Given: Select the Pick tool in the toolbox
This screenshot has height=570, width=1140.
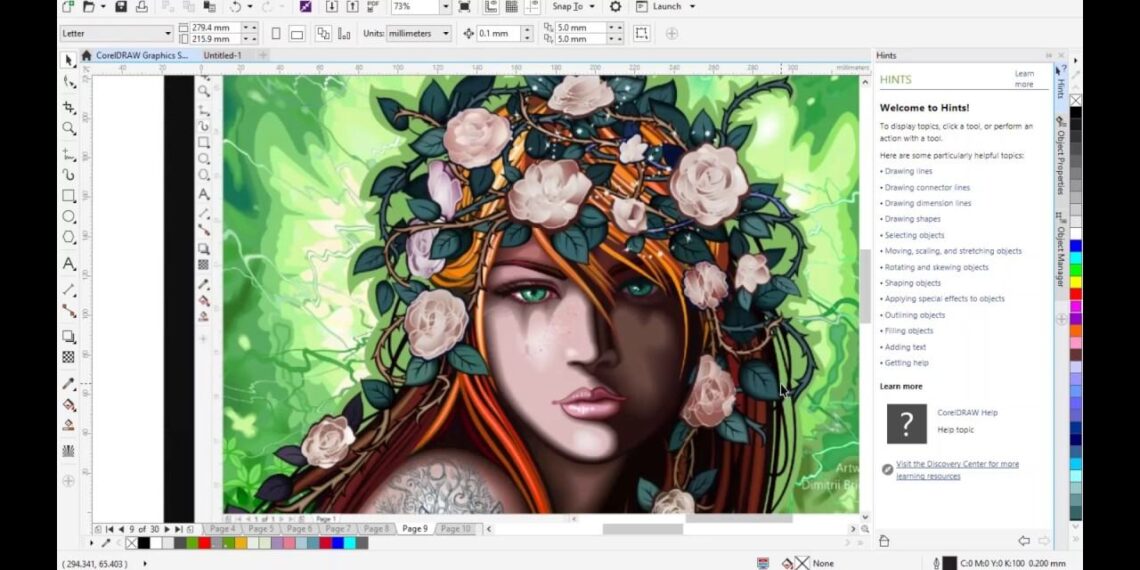Looking at the screenshot, I should [69, 60].
